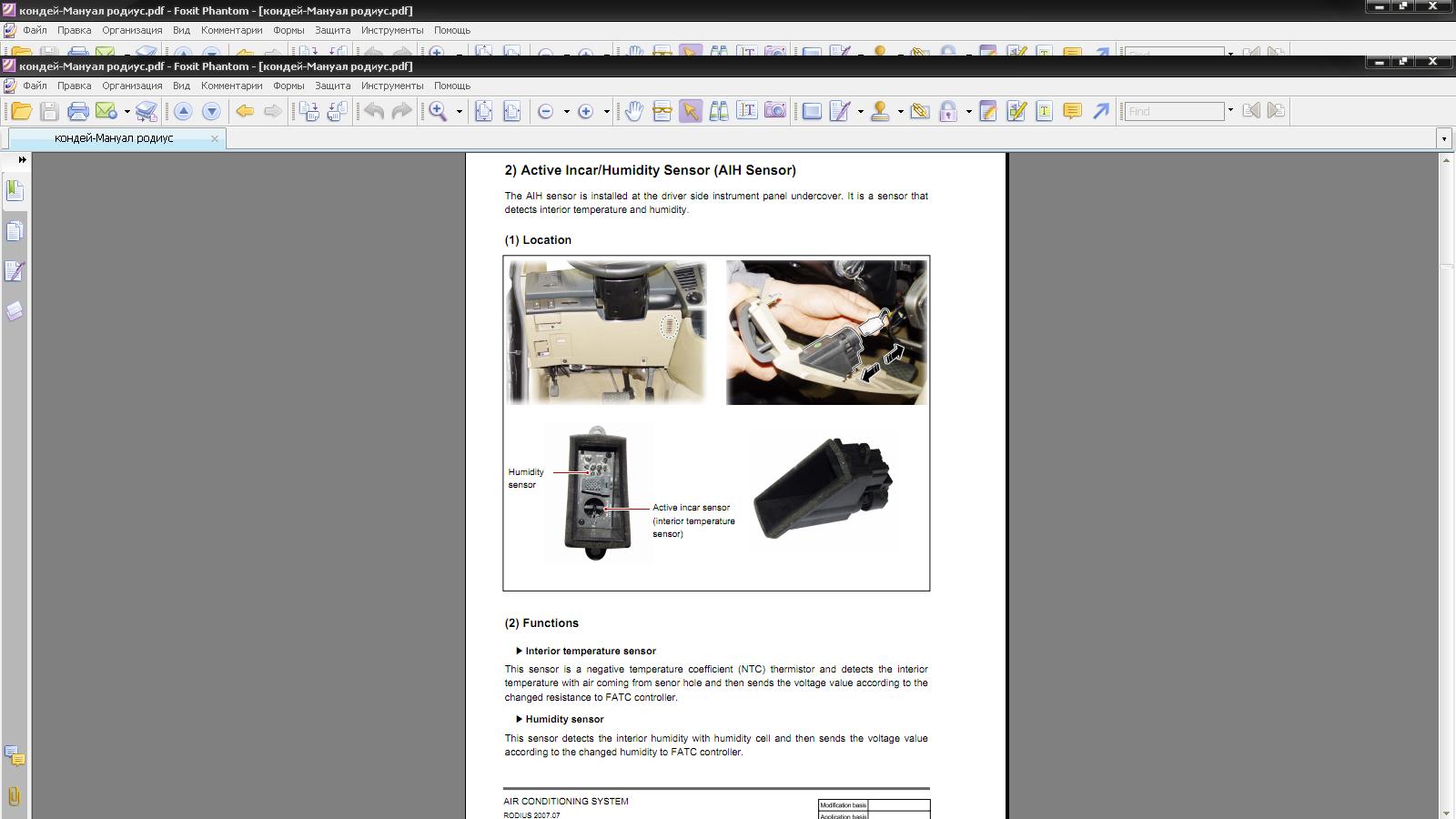Open the Bookmarks panel in sidebar

(15, 191)
